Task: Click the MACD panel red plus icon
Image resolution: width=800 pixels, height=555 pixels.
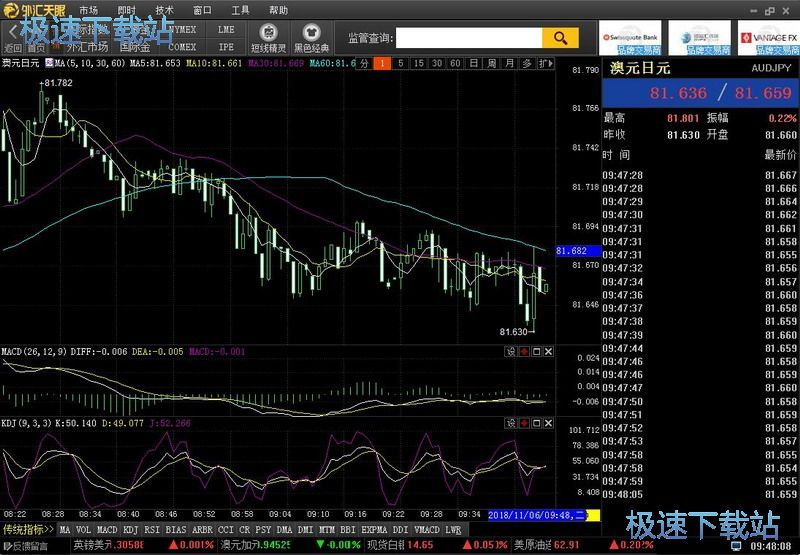Action: [524, 351]
